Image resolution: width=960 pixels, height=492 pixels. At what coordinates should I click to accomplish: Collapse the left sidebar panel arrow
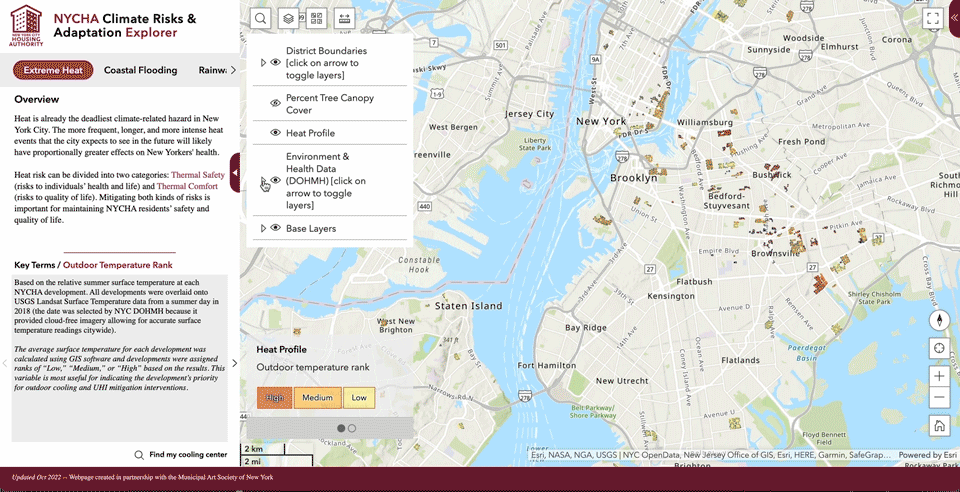click(x=234, y=173)
